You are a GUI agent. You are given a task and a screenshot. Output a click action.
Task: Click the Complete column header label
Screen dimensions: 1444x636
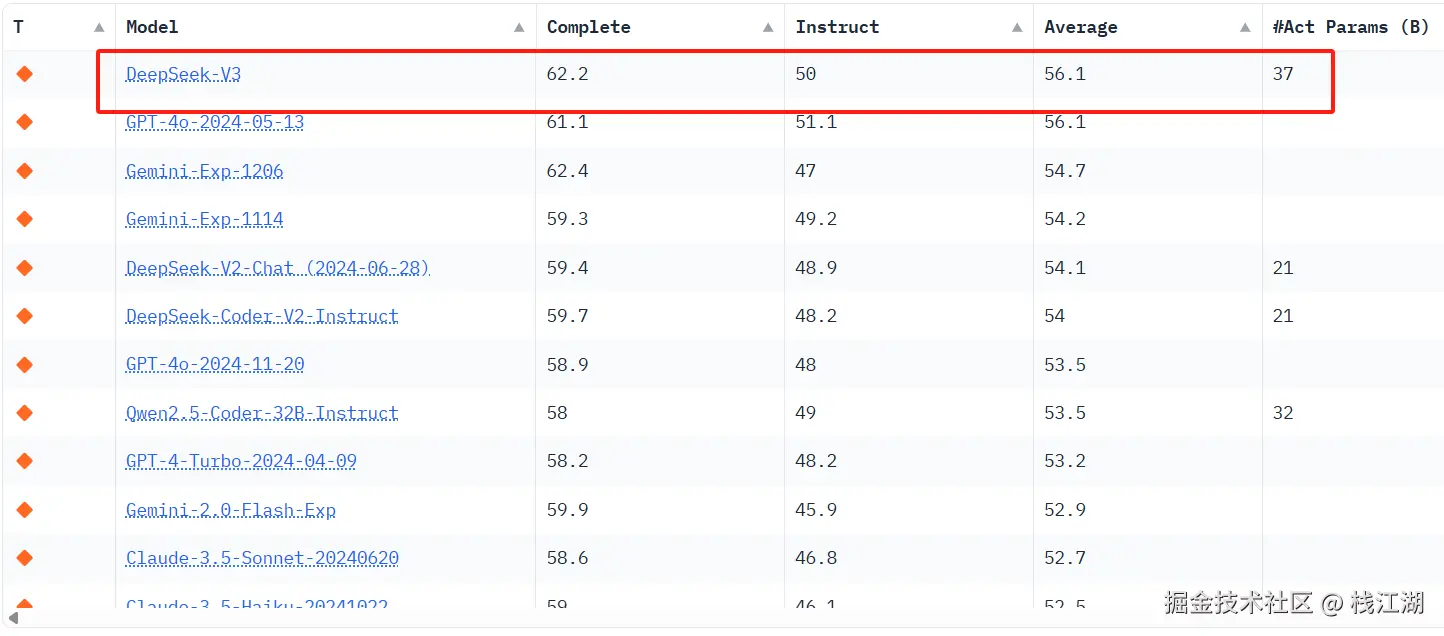(x=588, y=27)
